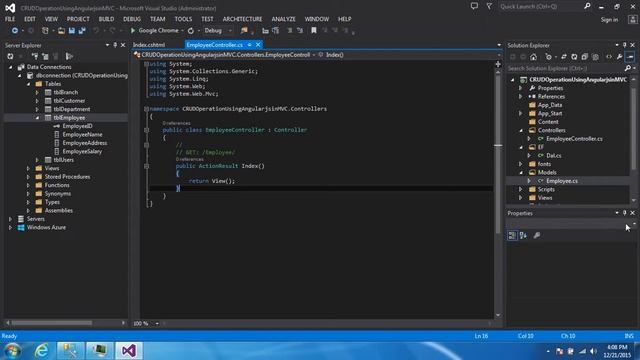Collapse the EmployeeController class outlining box
640x360 pixels.
146,130
